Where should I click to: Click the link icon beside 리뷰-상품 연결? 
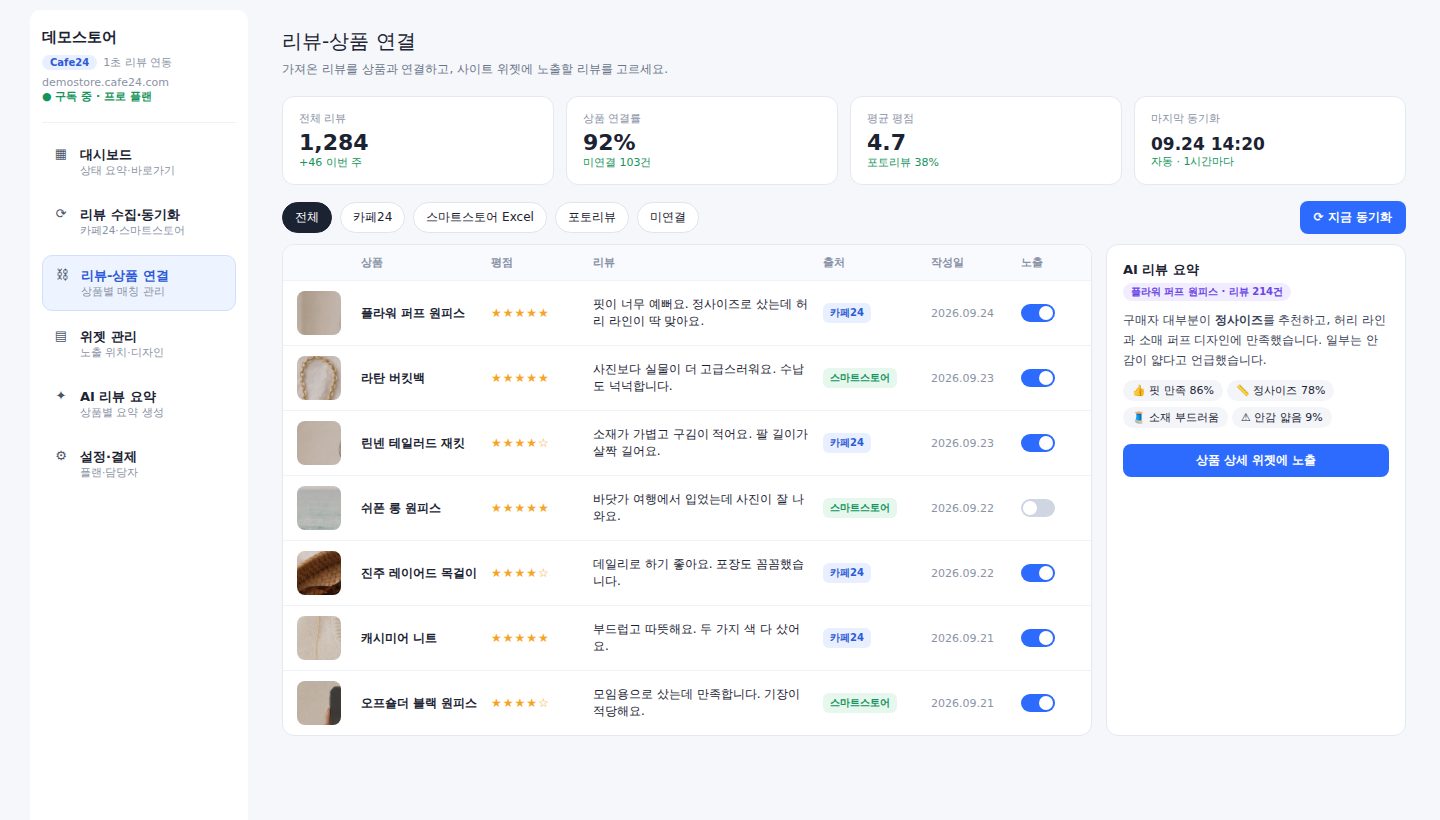61,275
